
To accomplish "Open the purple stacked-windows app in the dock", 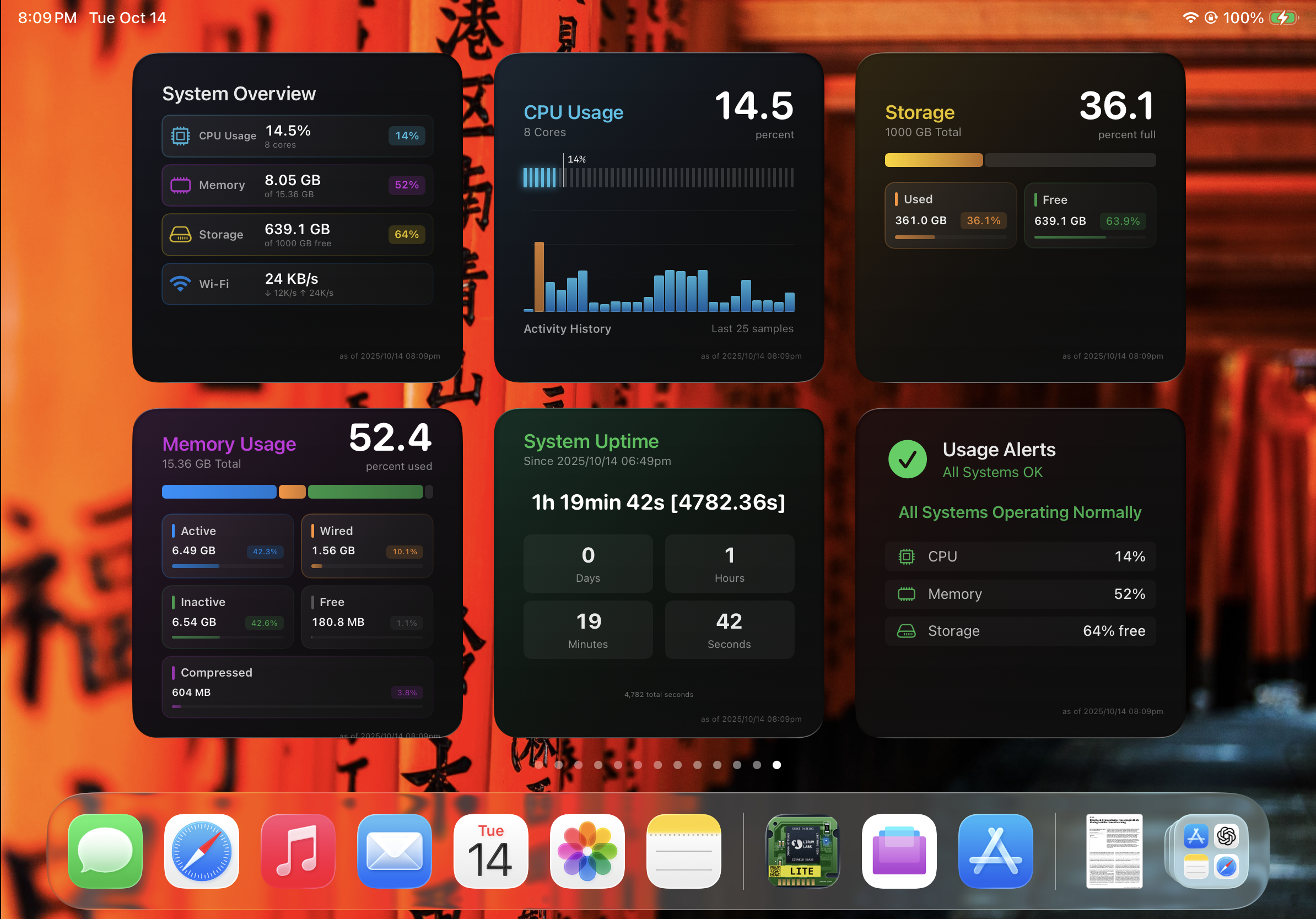I will [x=899, y=852].
